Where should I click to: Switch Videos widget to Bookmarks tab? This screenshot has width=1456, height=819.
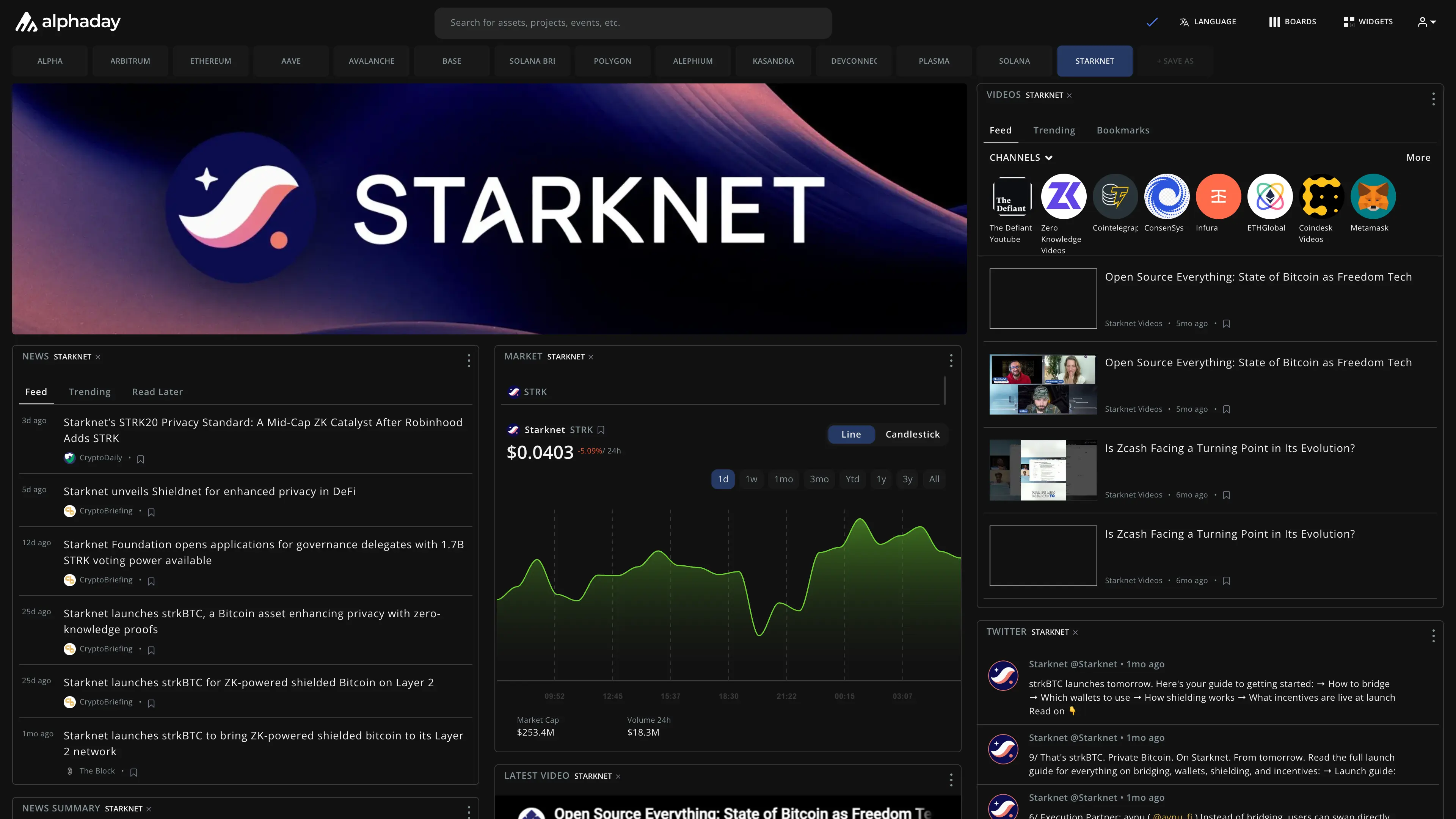click(x=1122, y=130)
